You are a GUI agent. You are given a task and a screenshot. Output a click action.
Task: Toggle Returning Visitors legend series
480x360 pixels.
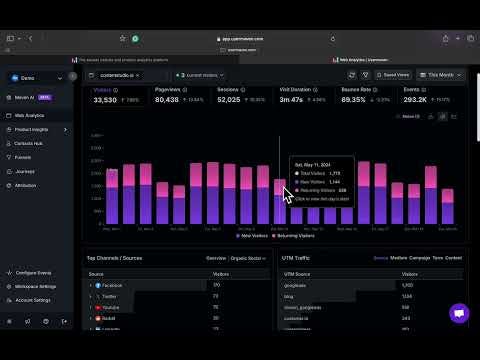pos(293,236)
